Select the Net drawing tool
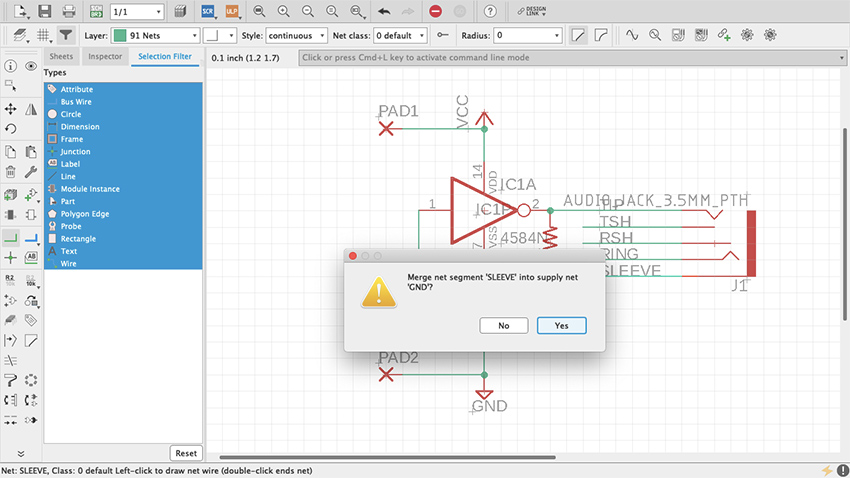 click(x=10, y=237)
